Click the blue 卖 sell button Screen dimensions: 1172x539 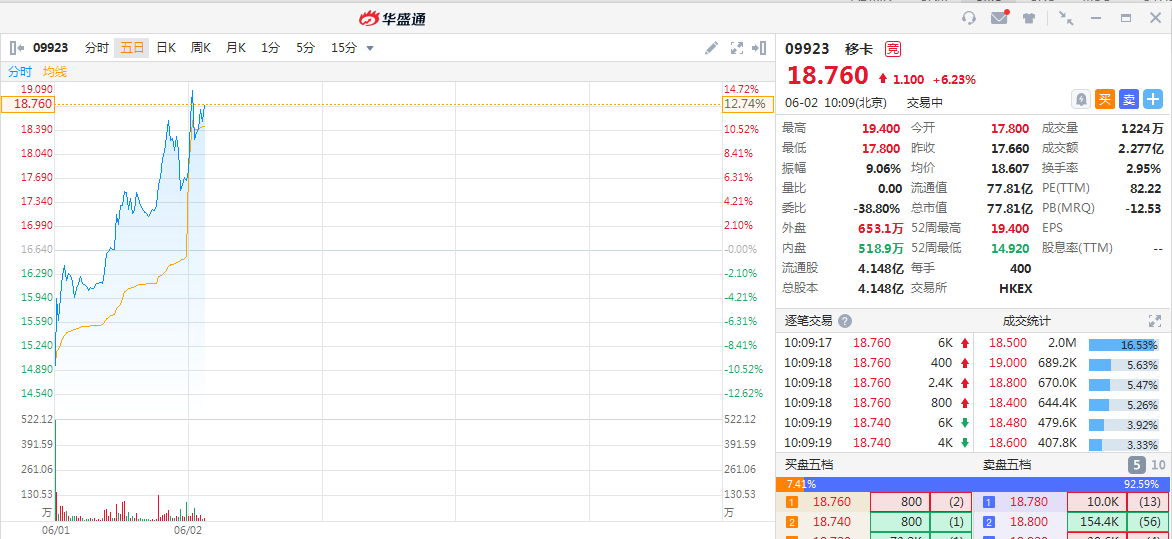tap(1129, 99)
